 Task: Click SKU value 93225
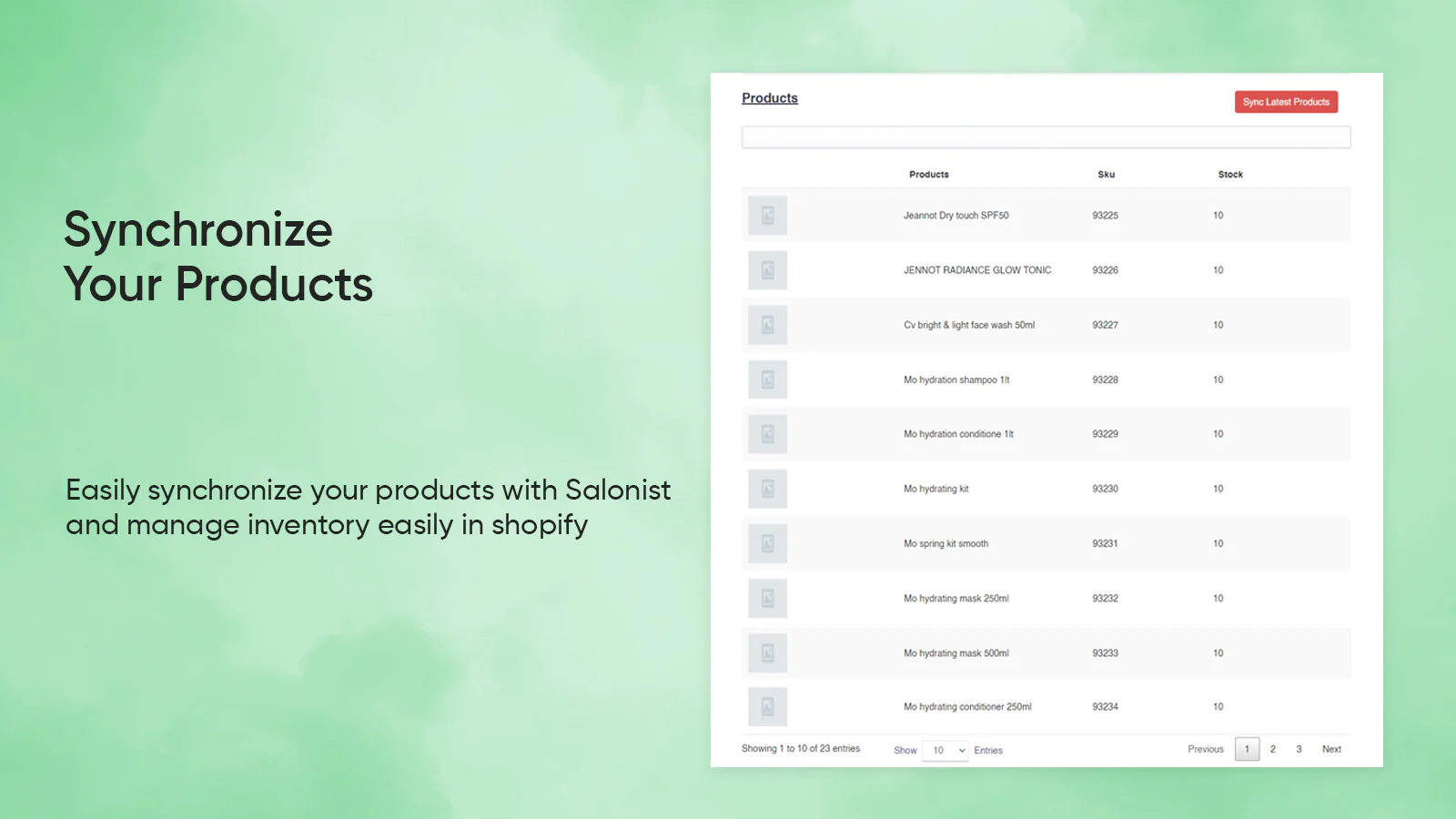pos(1105,216)
